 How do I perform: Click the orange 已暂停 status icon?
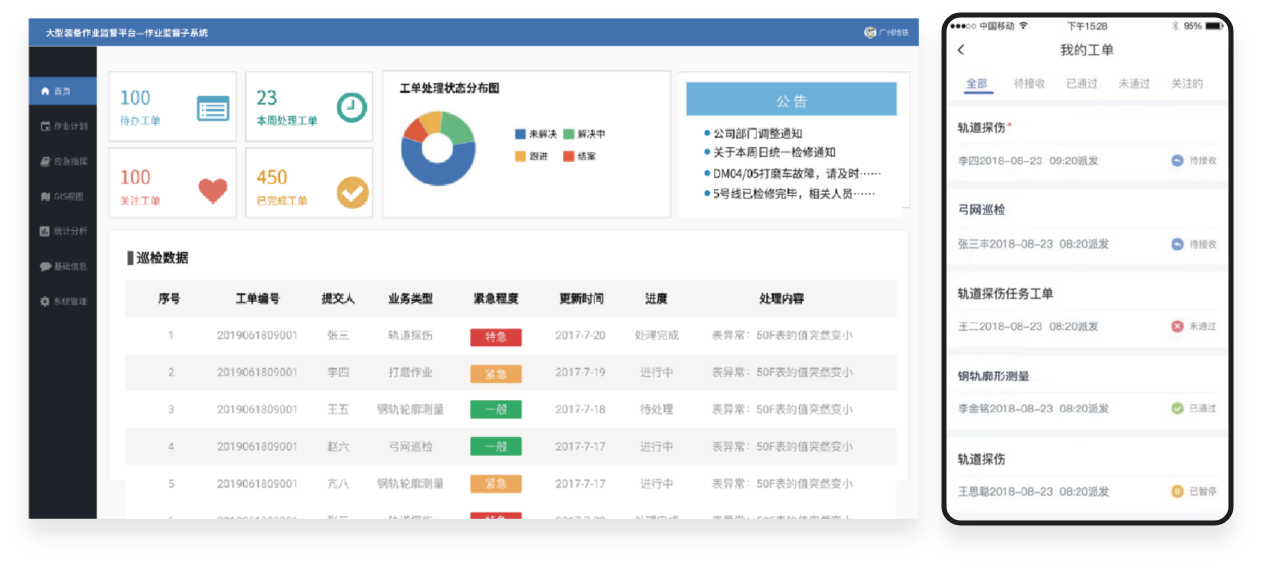(1177, 491)
